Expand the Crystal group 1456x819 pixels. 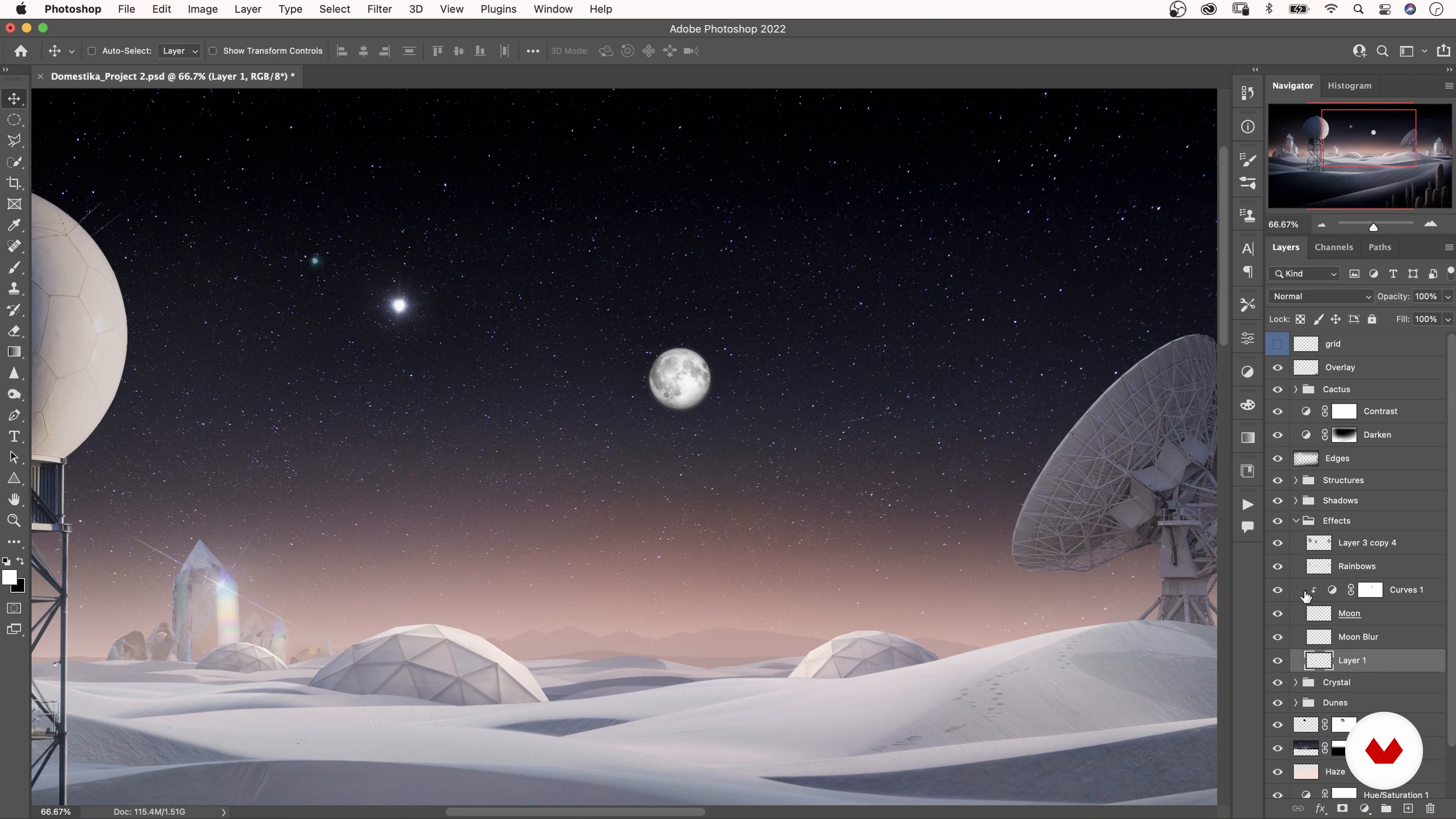(1296, 682)
